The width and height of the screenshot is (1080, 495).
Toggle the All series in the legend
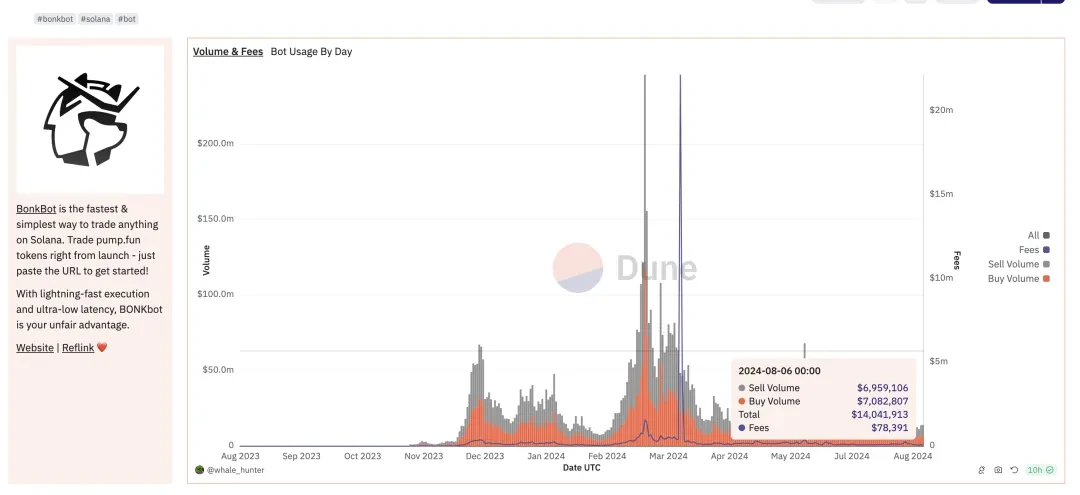point(1038,235)
